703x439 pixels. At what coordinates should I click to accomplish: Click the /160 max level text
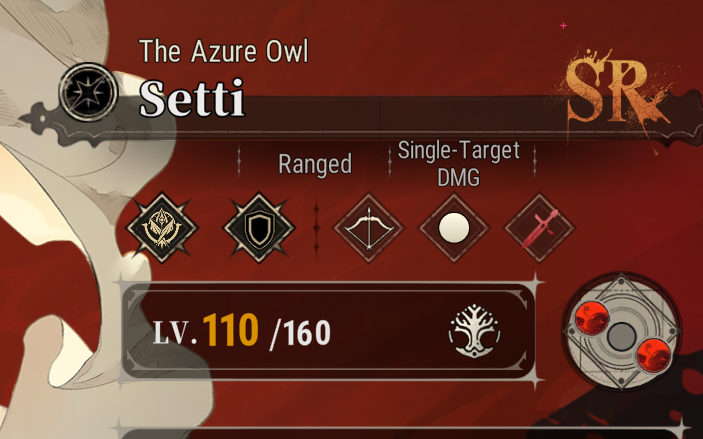[299, 333]
